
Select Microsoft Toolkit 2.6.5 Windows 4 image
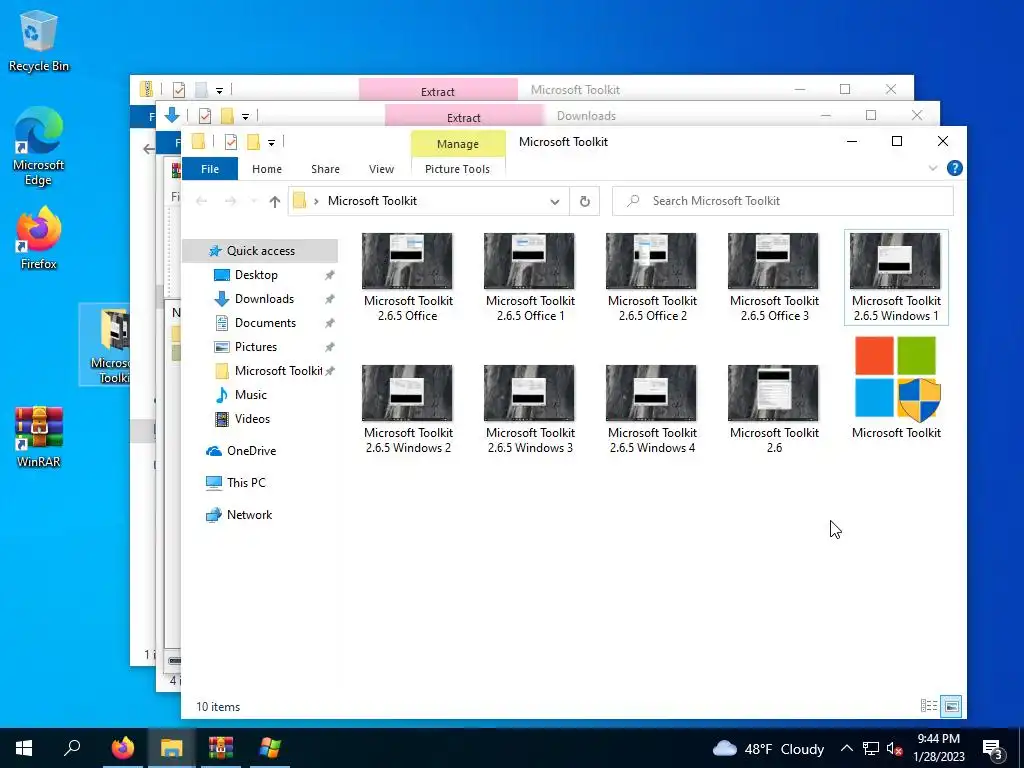[652, 409]
